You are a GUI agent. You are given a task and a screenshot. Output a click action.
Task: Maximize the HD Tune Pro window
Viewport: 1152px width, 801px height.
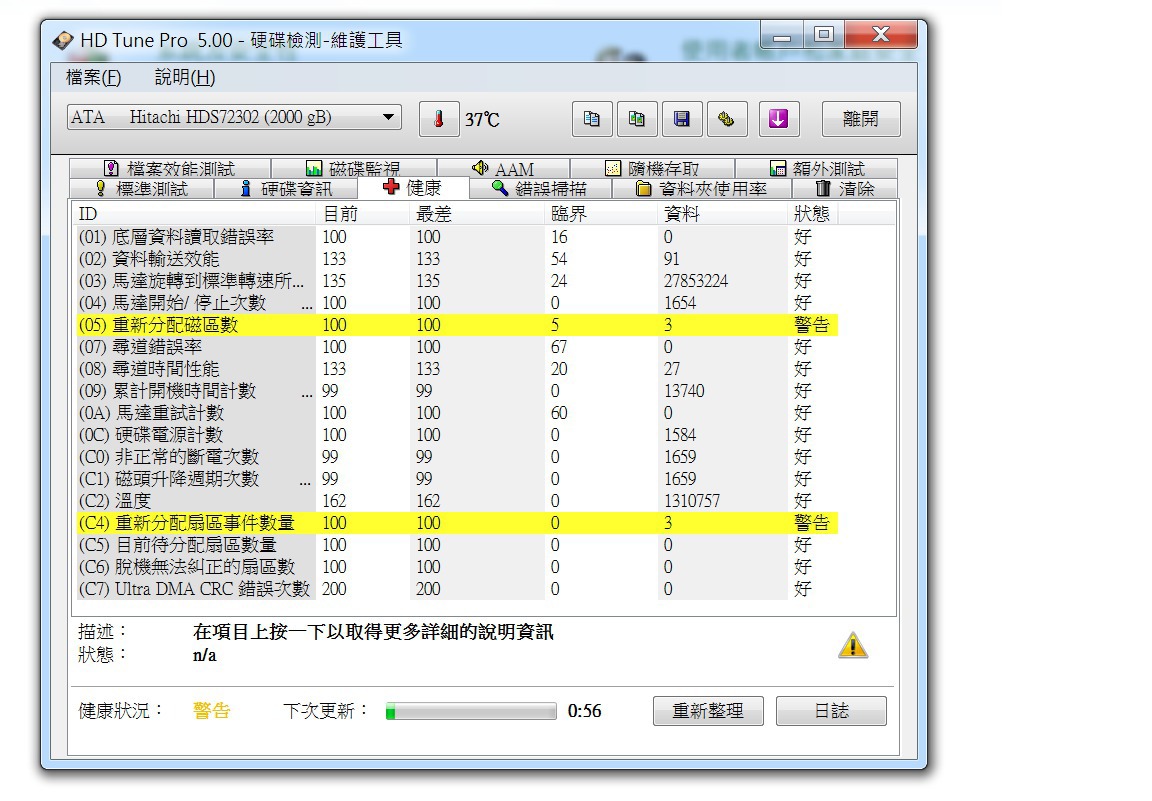point(824,34)
